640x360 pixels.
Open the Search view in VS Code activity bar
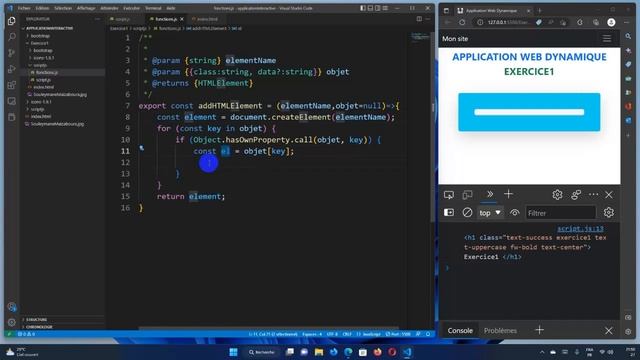[11, 37]
